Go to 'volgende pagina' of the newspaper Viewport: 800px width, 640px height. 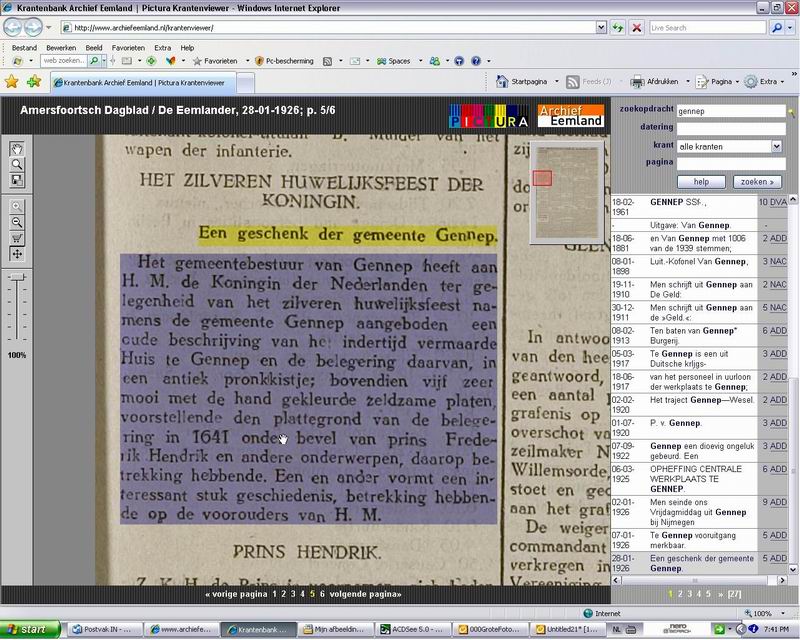(x=365, y=594)
